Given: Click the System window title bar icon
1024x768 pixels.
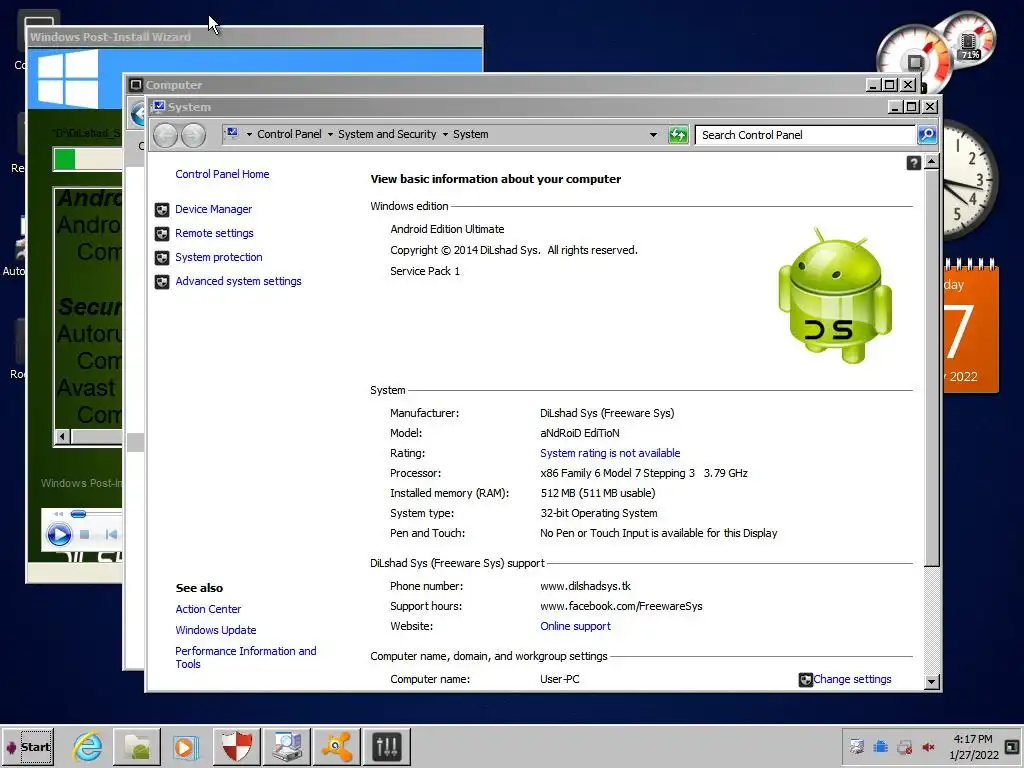Looking at the screenshot, I should [159, 106].
